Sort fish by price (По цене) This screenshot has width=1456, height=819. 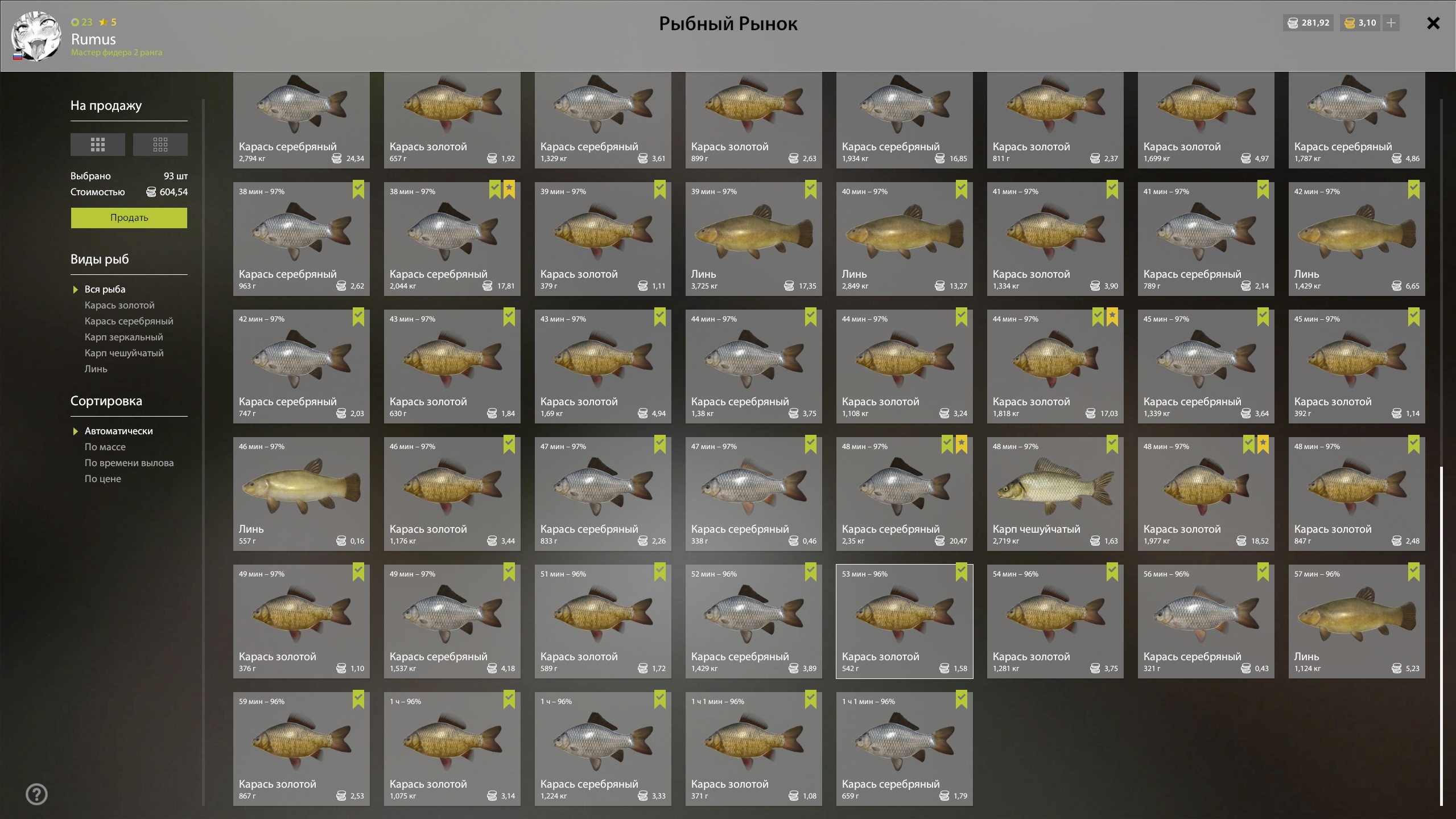[102, 479]
